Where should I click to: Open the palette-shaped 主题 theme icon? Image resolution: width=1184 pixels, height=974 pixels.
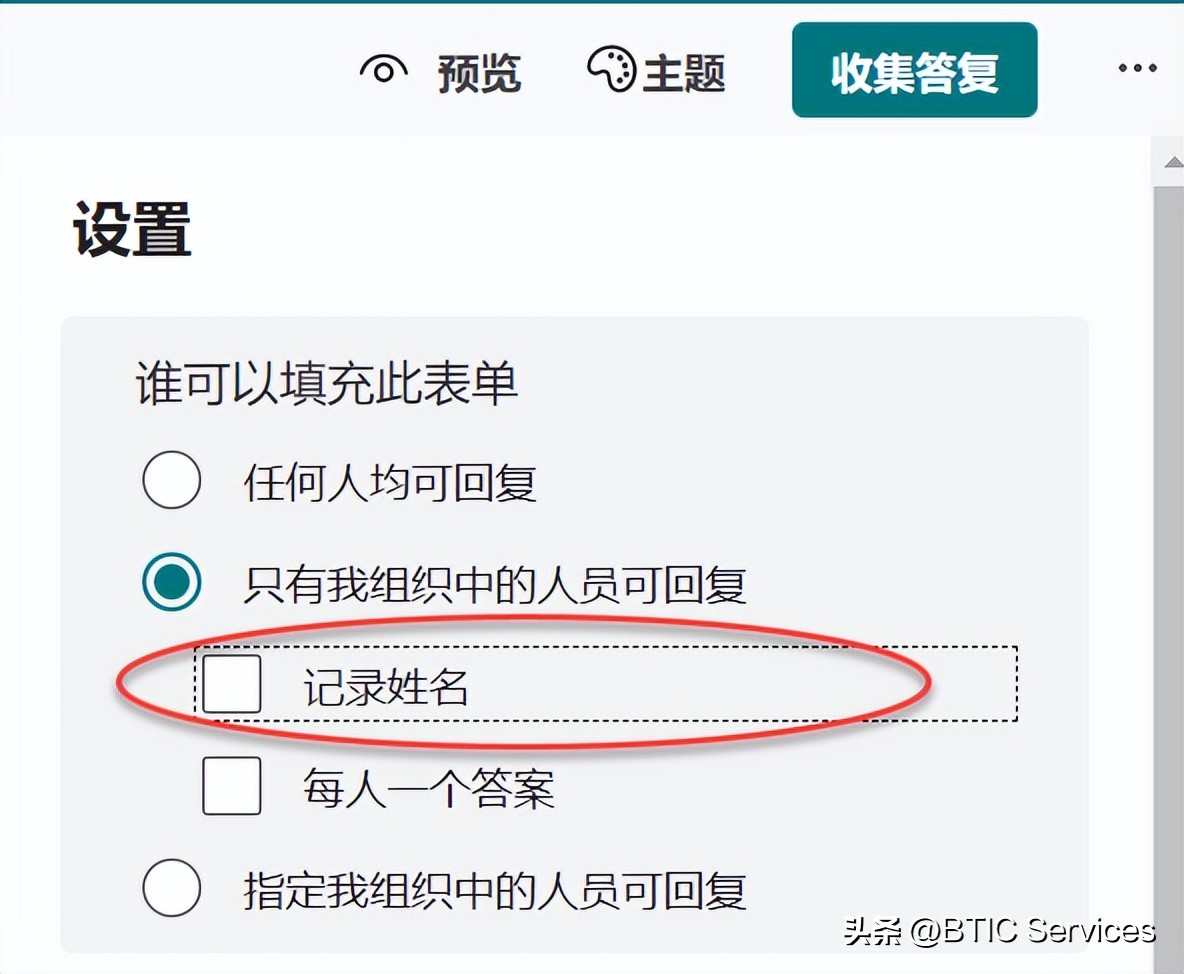click(608, 68)
